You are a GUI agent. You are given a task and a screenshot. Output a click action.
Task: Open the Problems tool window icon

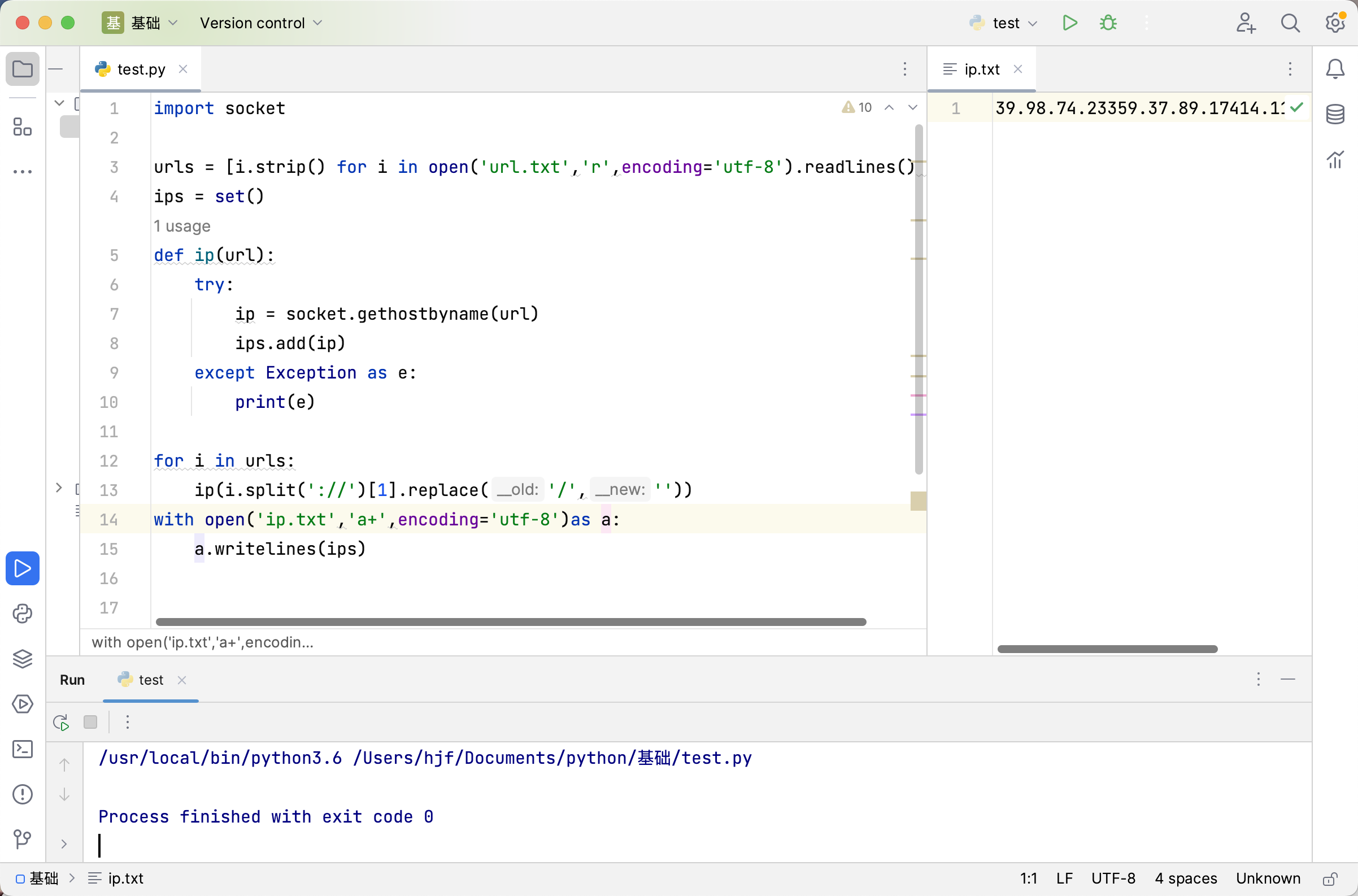click(22, 794)
